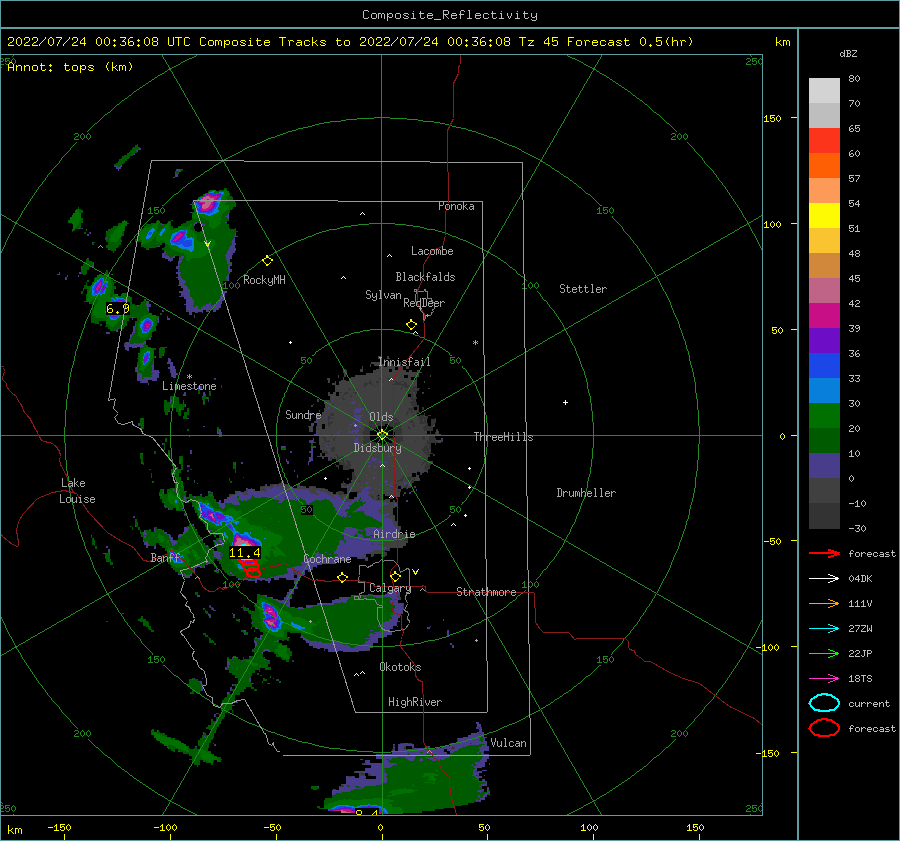Image resolution: width=900 pixels, height=841 pixels.
Task: Click the 18TS legend text
Action: click(x=860, y=679)
